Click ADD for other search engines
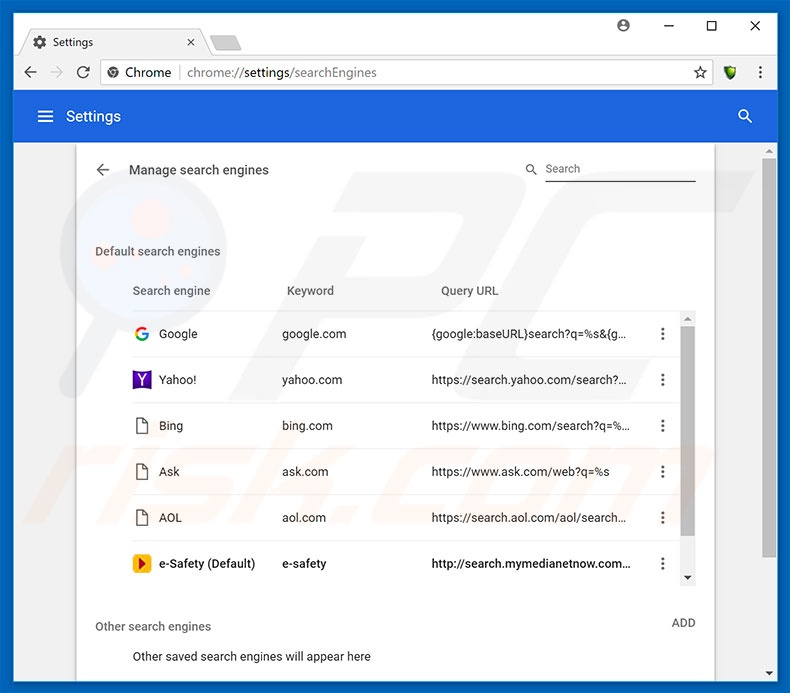The image size is (790, 693). click(683, 623)
